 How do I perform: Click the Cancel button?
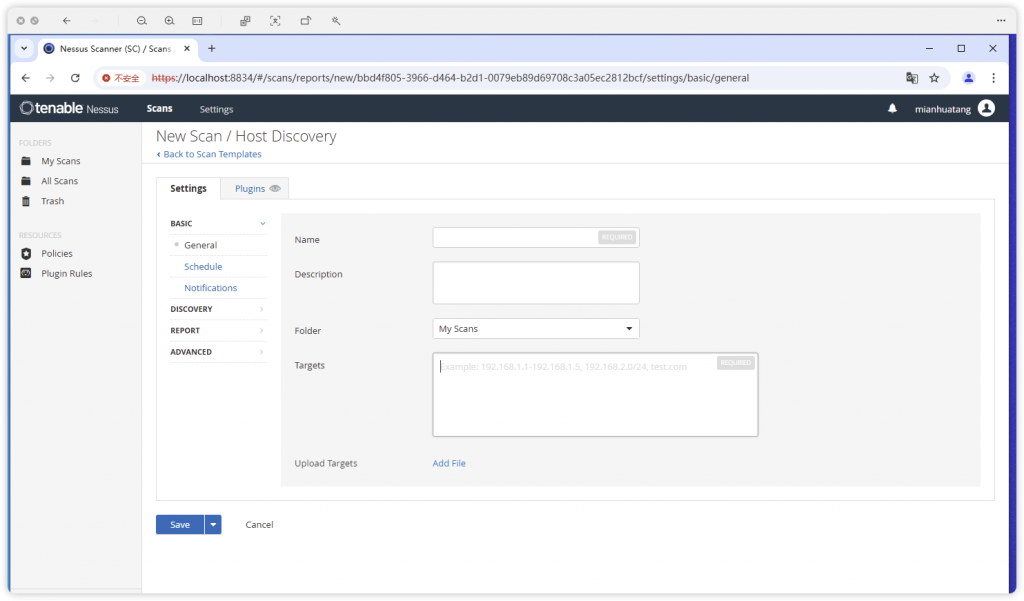pos(259,524)
